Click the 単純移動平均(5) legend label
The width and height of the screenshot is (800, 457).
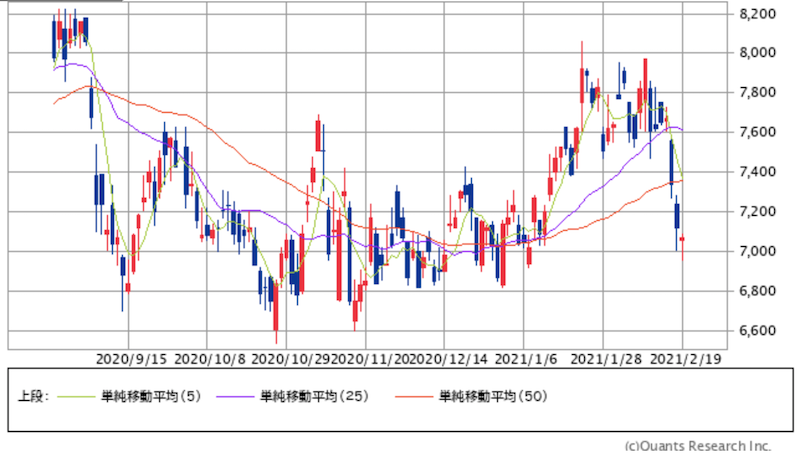click(151, 396)
